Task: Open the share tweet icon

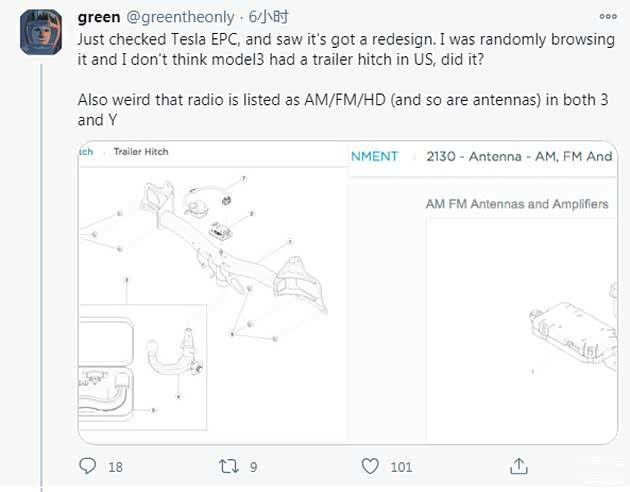Action: (x=518, y=466)
